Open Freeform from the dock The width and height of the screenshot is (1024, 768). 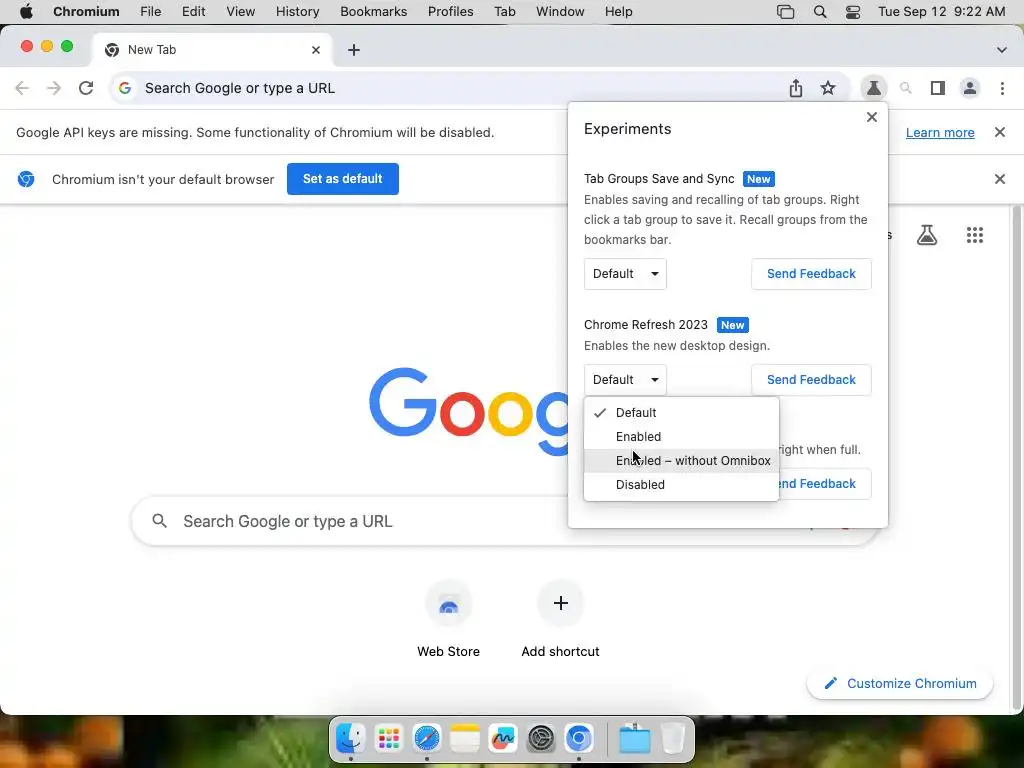click(503, 739)
